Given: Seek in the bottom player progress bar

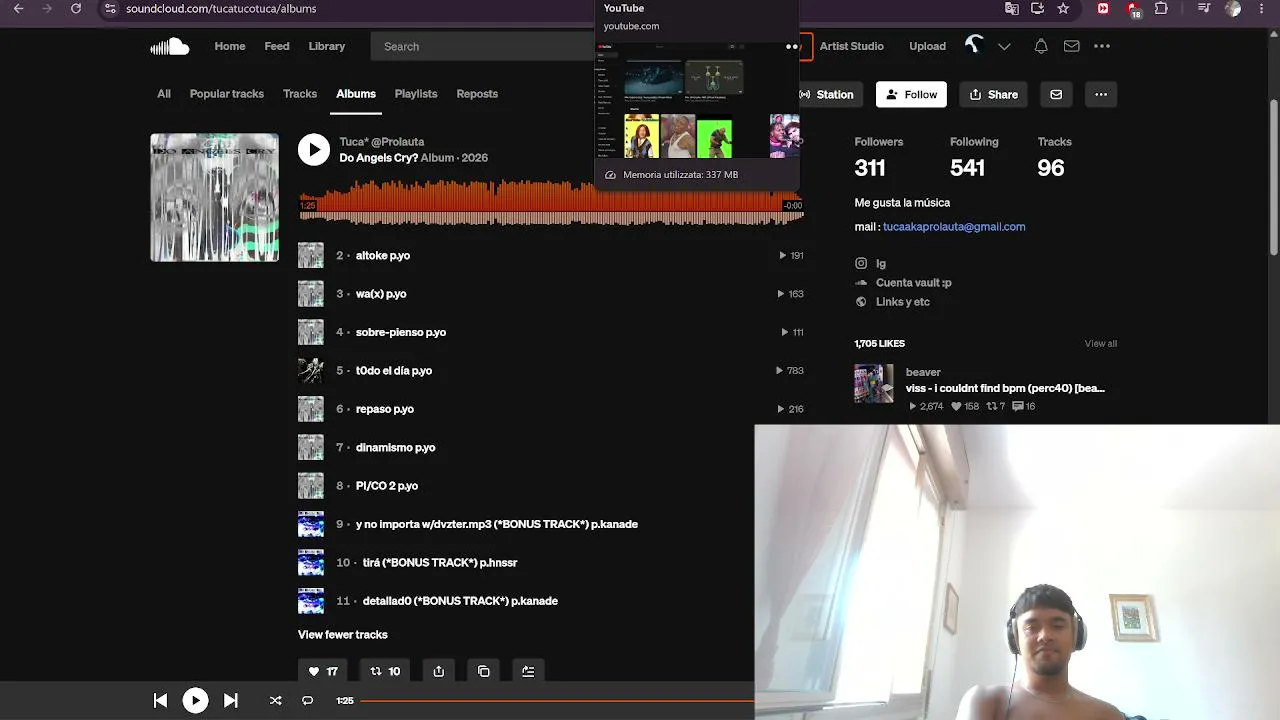Looking at the screenshot, I should 557,701.
